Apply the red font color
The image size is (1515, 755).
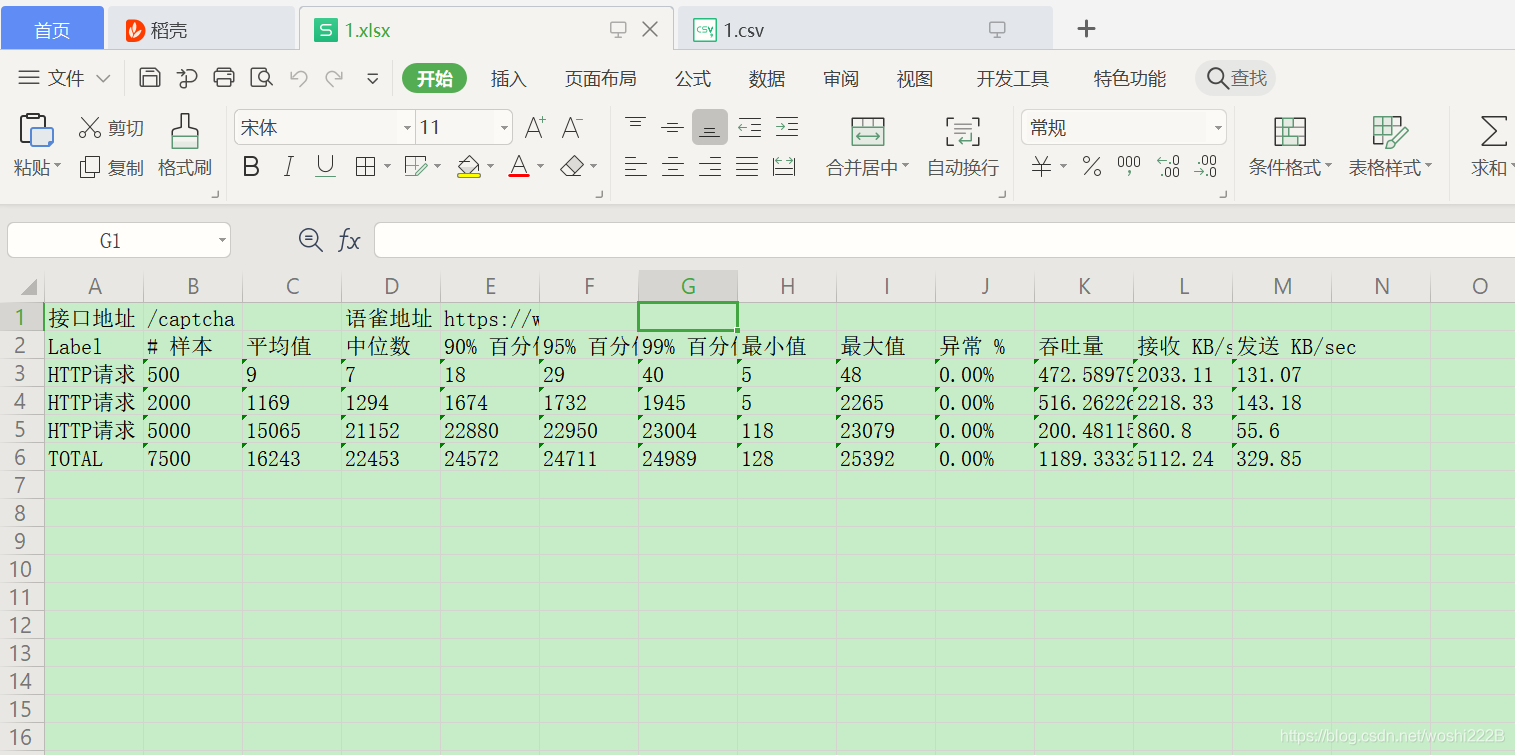point(519,167)
